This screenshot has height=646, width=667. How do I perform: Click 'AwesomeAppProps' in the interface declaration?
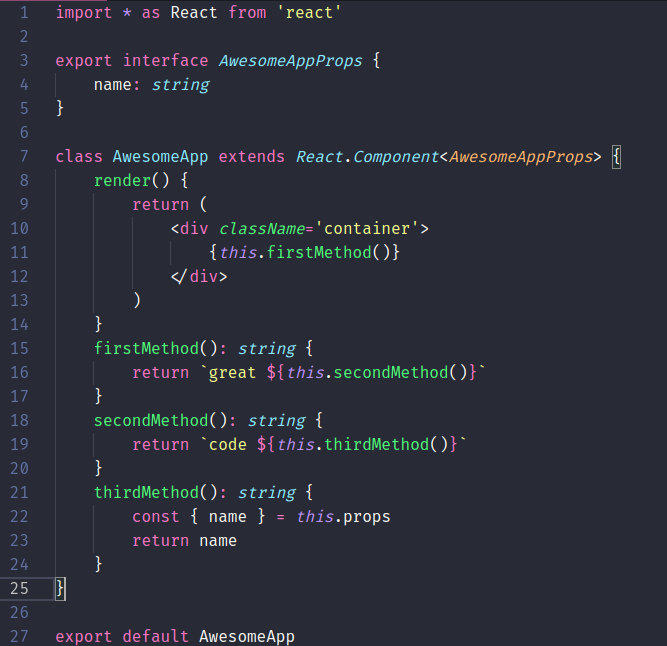coord(291,60)
